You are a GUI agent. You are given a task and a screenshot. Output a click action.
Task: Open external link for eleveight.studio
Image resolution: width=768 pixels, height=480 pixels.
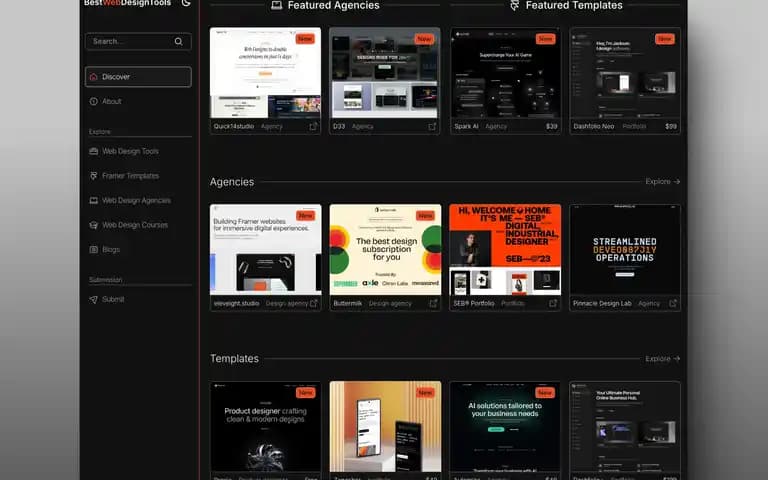point(314,304)
